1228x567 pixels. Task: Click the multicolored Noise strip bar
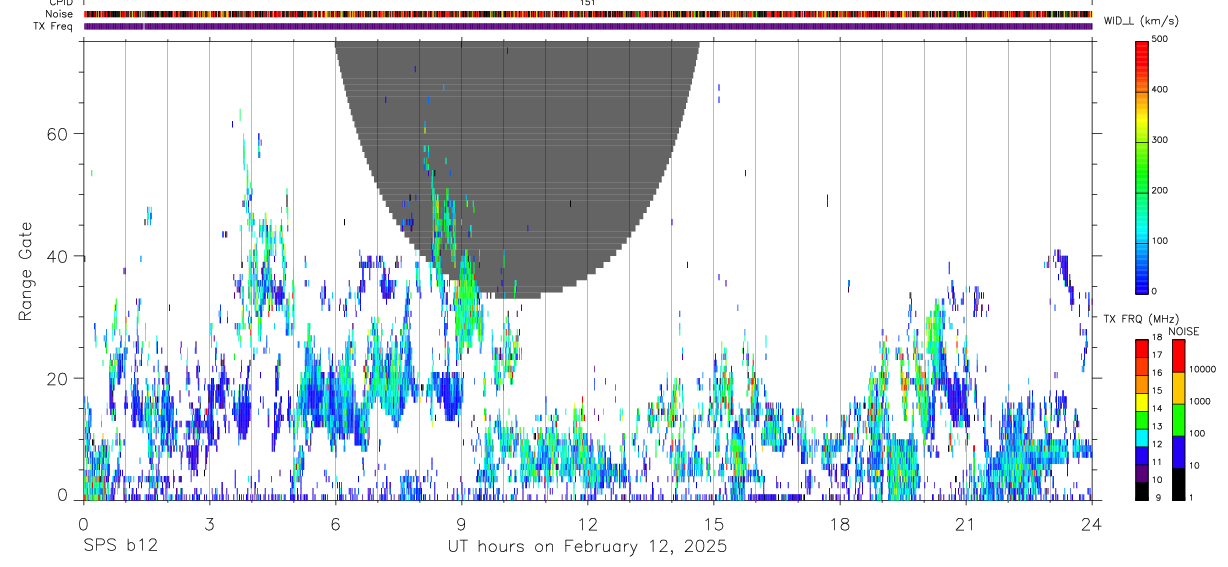coord(588,14)
